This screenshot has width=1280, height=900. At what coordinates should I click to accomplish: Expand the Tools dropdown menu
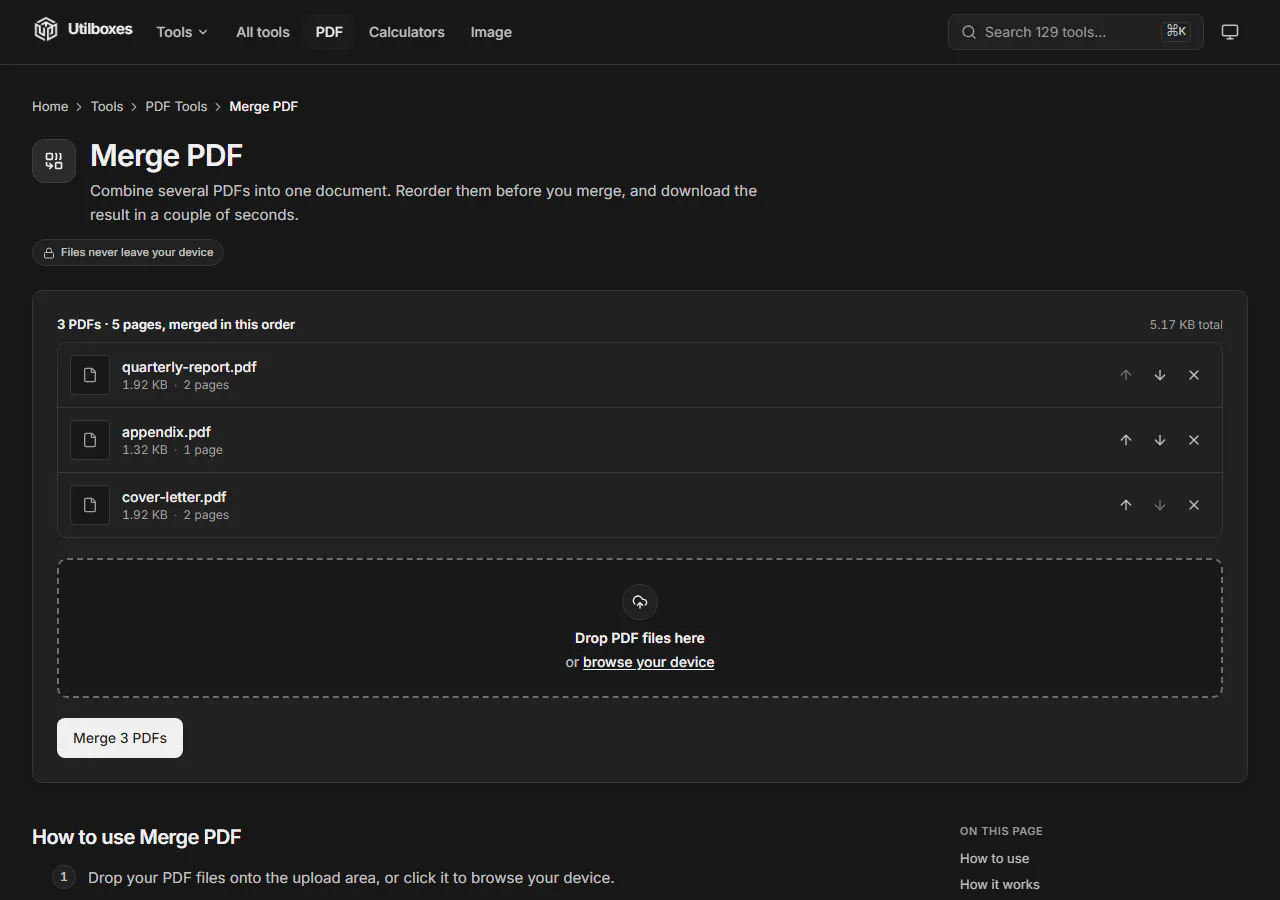pyautogui.click(x=182, y=32)
